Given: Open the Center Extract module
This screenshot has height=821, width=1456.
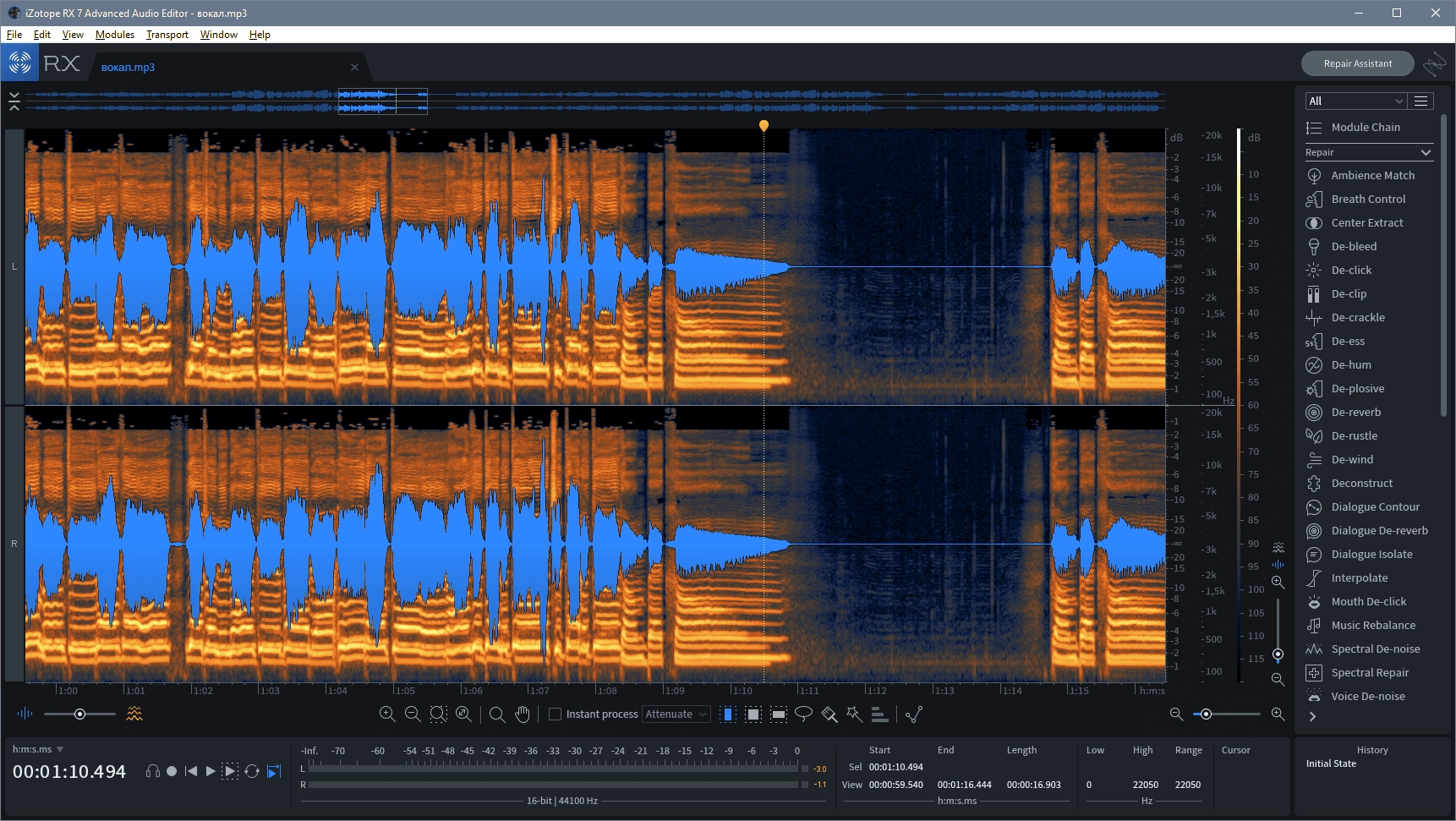Looking at the screenshot, I should (x=1355, y=222).
